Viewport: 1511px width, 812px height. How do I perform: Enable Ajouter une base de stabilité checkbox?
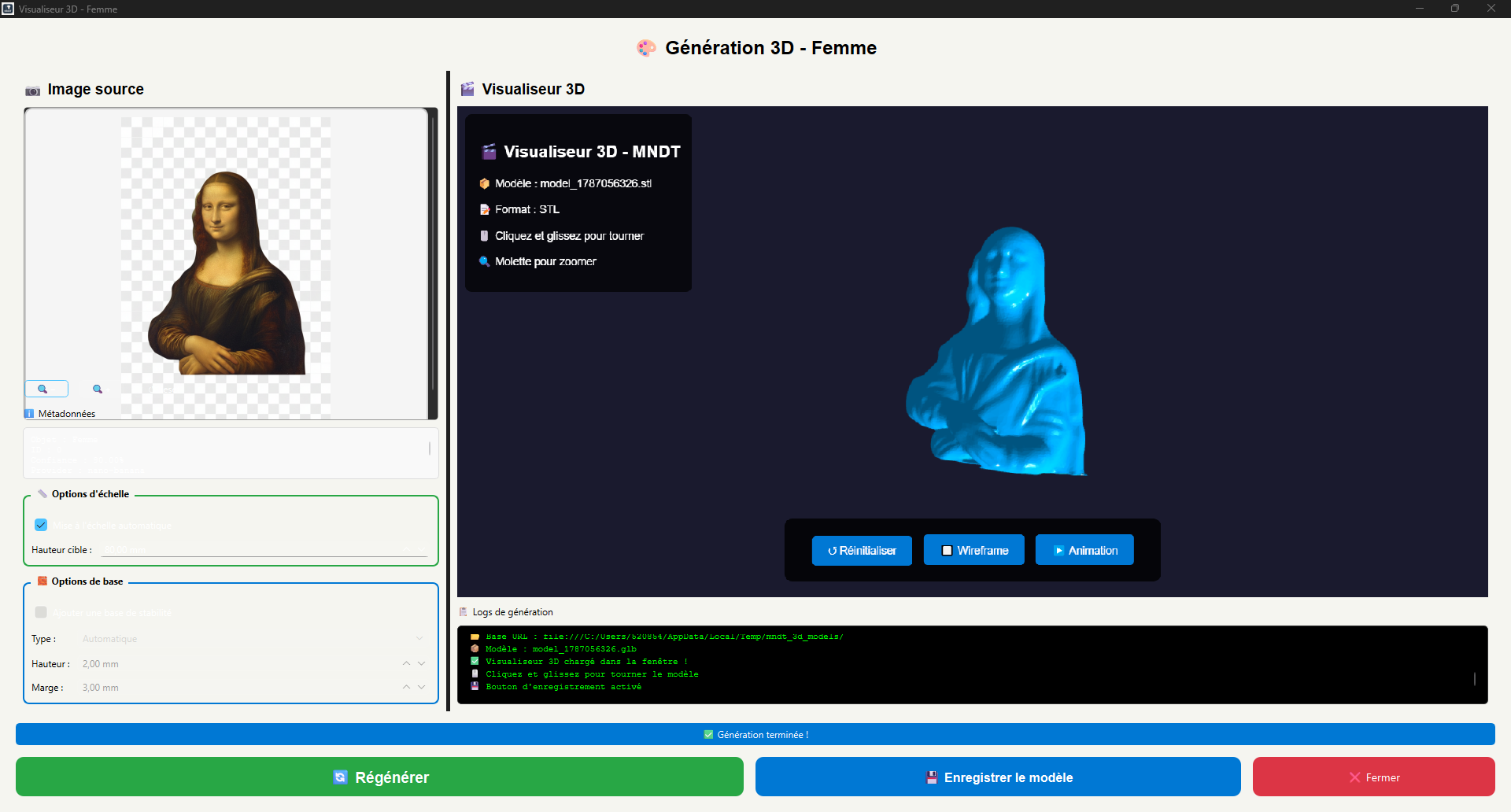coord(41,612)
